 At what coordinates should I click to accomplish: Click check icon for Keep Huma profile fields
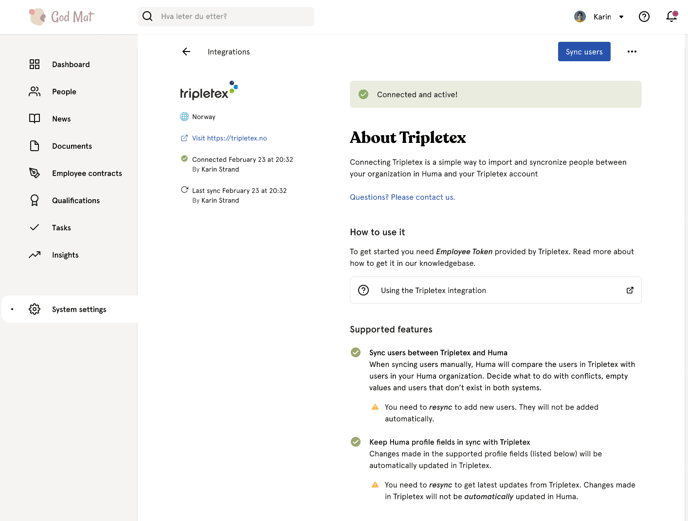pos(355,442)
